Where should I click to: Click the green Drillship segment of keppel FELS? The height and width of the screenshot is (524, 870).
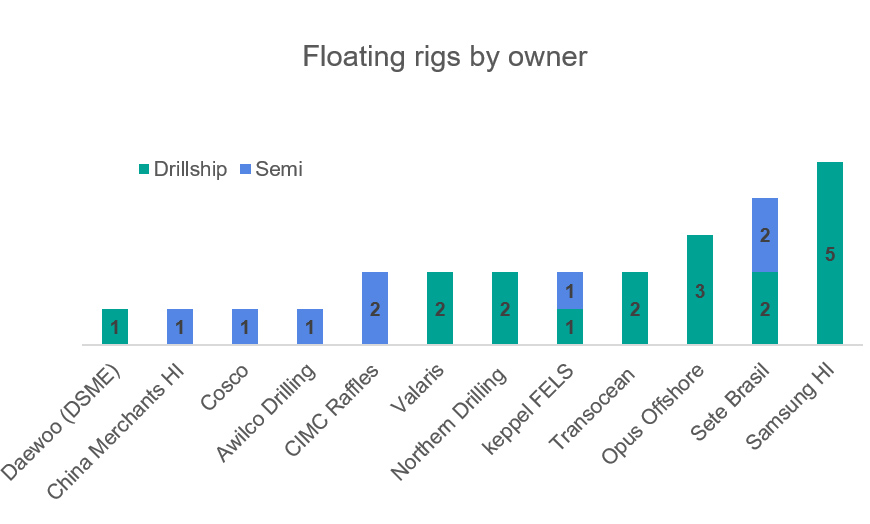pos(570,327)
